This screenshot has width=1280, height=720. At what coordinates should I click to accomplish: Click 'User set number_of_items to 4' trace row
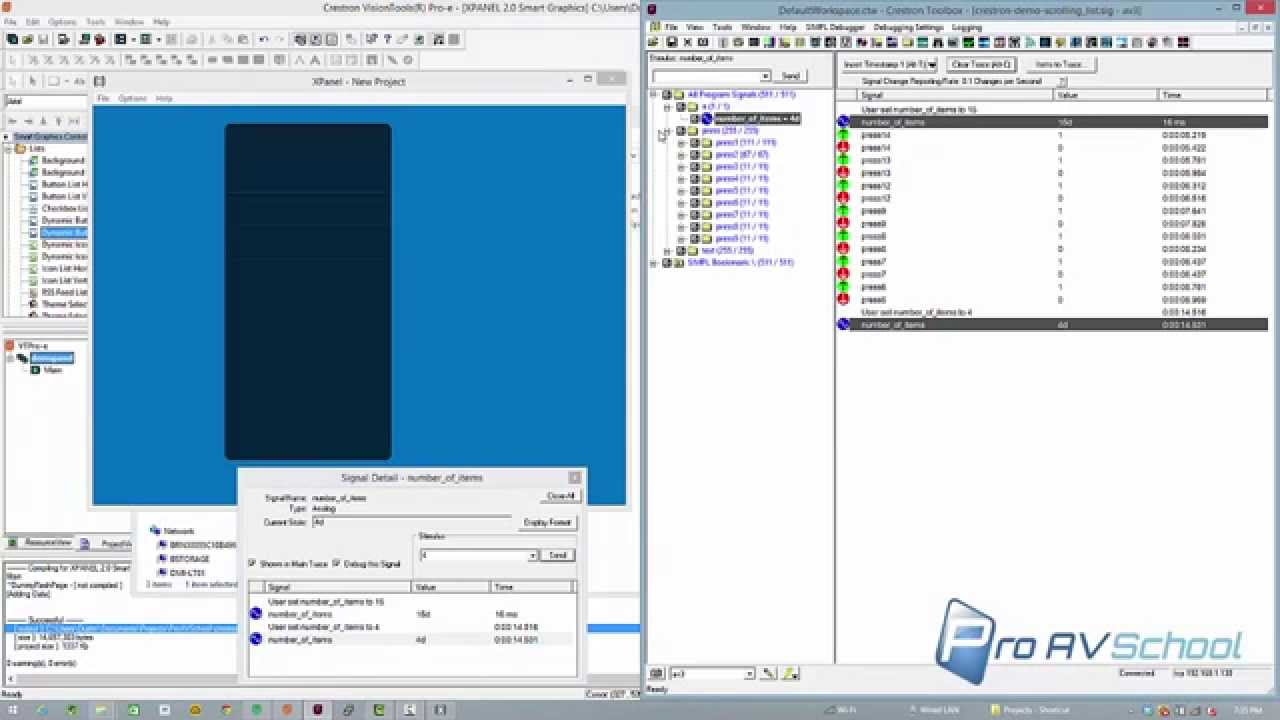(x=1051, y=313)
